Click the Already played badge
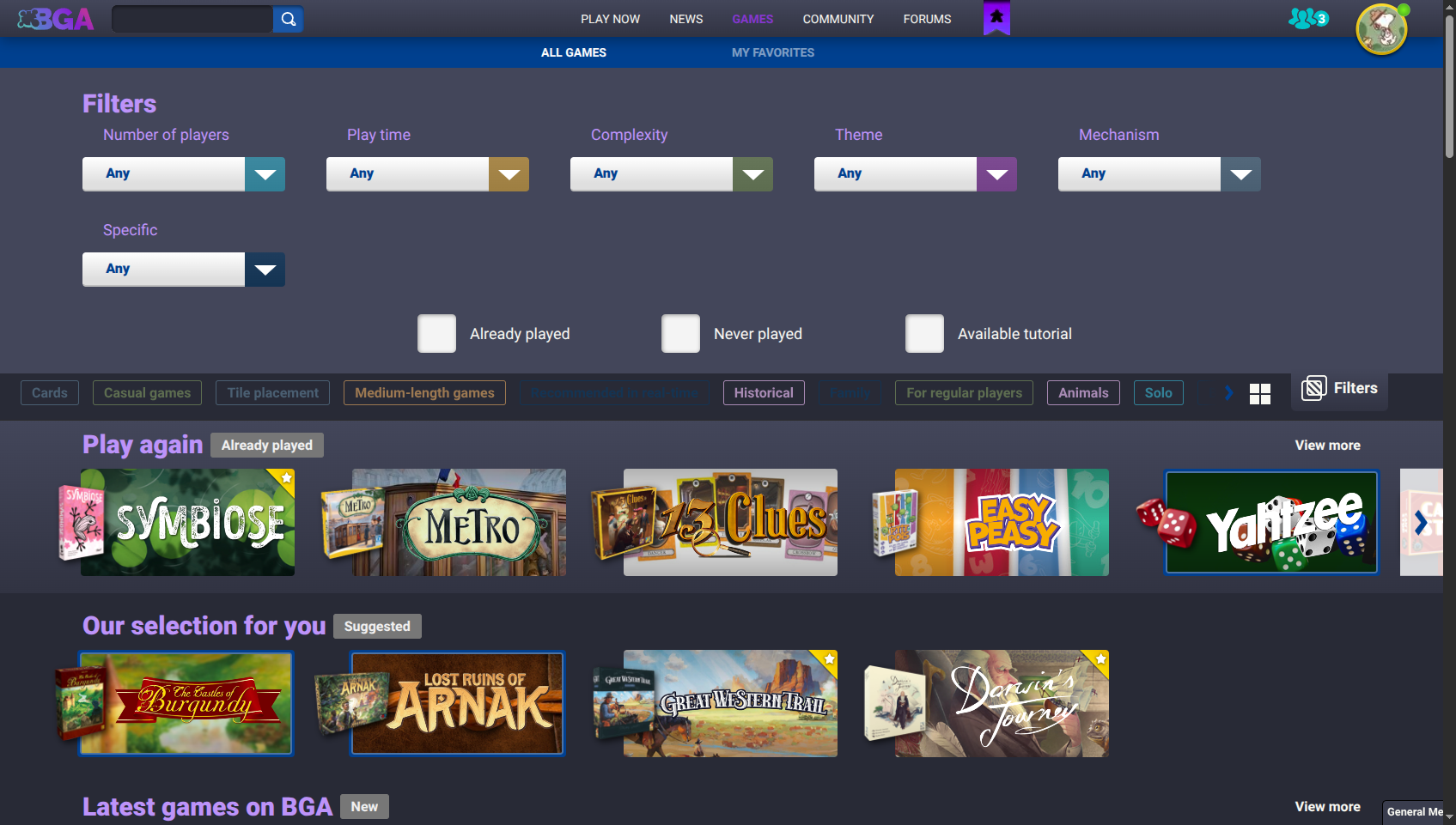The image size is (1456, 825). (267, 446)
